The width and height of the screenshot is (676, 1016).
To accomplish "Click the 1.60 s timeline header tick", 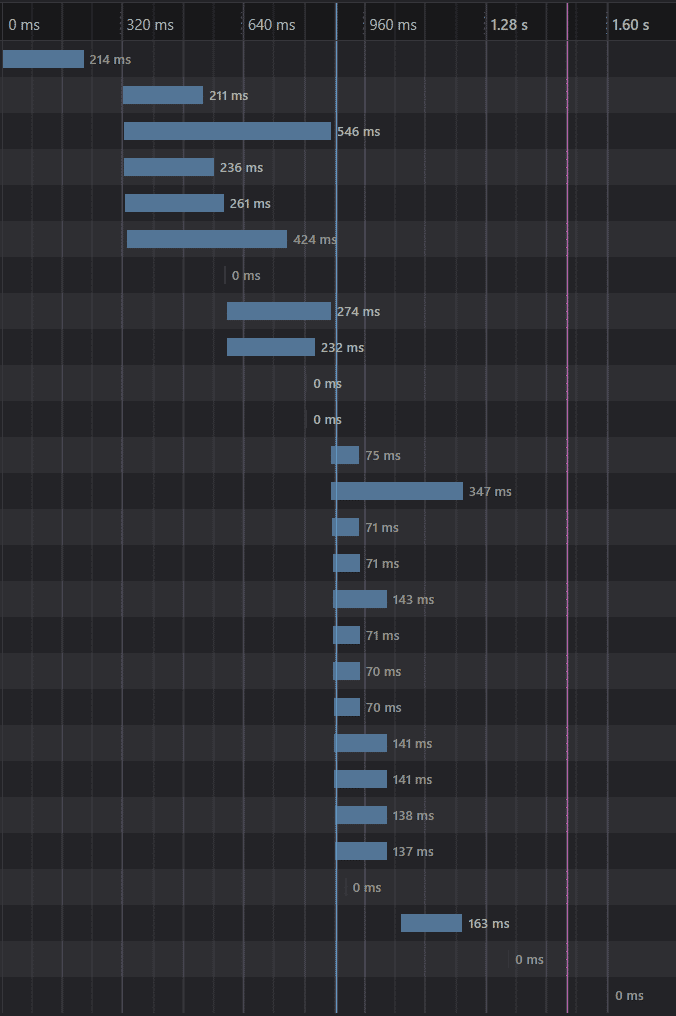I will 630,25.
